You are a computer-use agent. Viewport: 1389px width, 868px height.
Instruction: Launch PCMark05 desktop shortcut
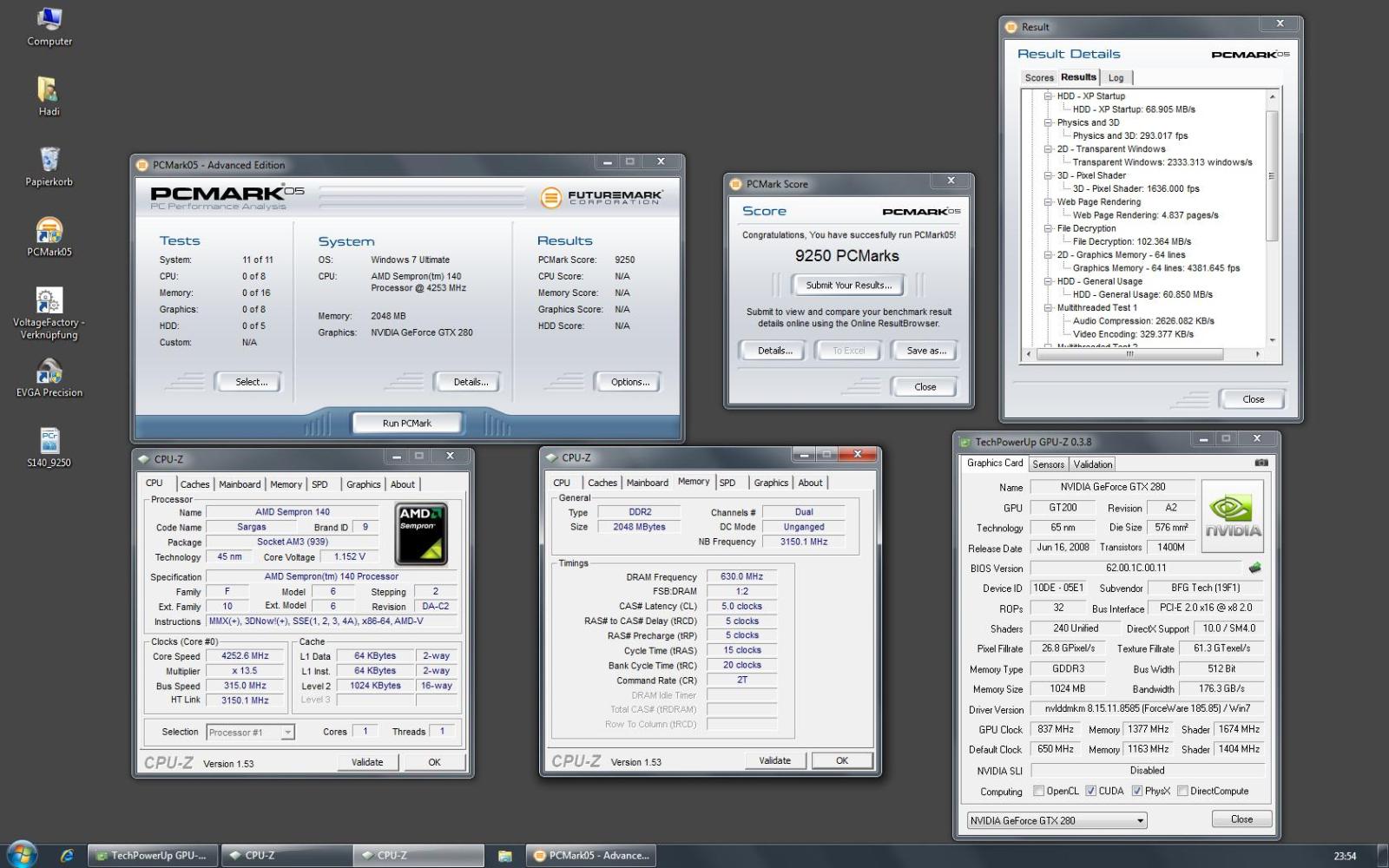[x=49, y=236]
